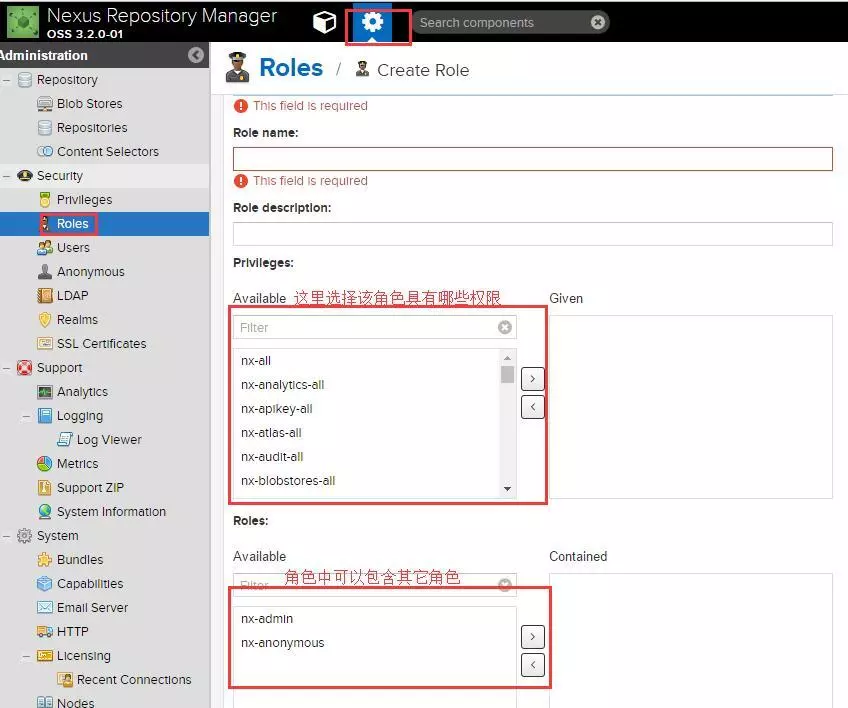Image resolution: width=848 pixels, height=708 pixels.
Task: Click the Email Server envelope icon
Action: tap(45, 607)
